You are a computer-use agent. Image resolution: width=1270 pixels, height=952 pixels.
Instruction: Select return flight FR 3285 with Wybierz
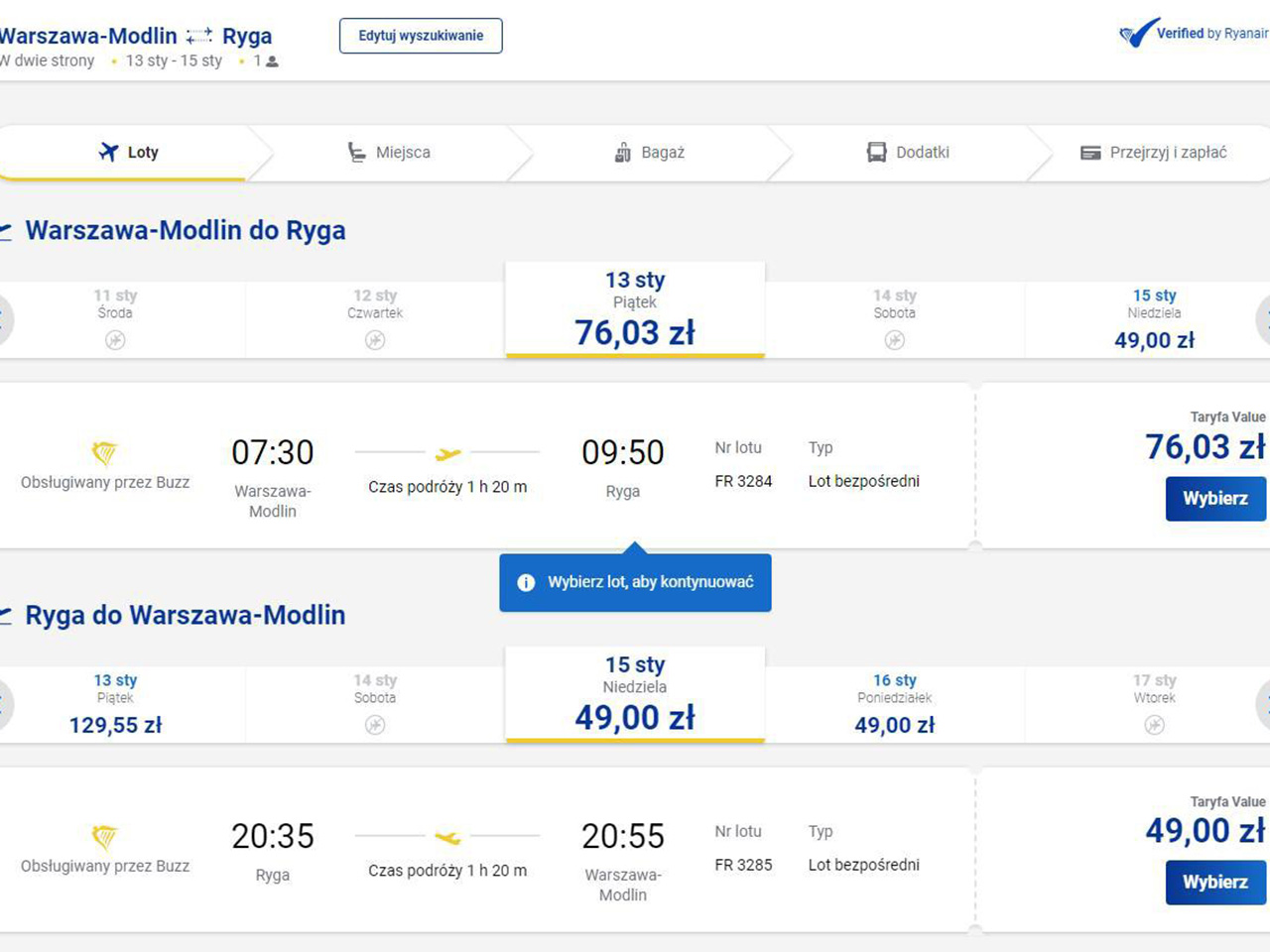click(1214, 882)
